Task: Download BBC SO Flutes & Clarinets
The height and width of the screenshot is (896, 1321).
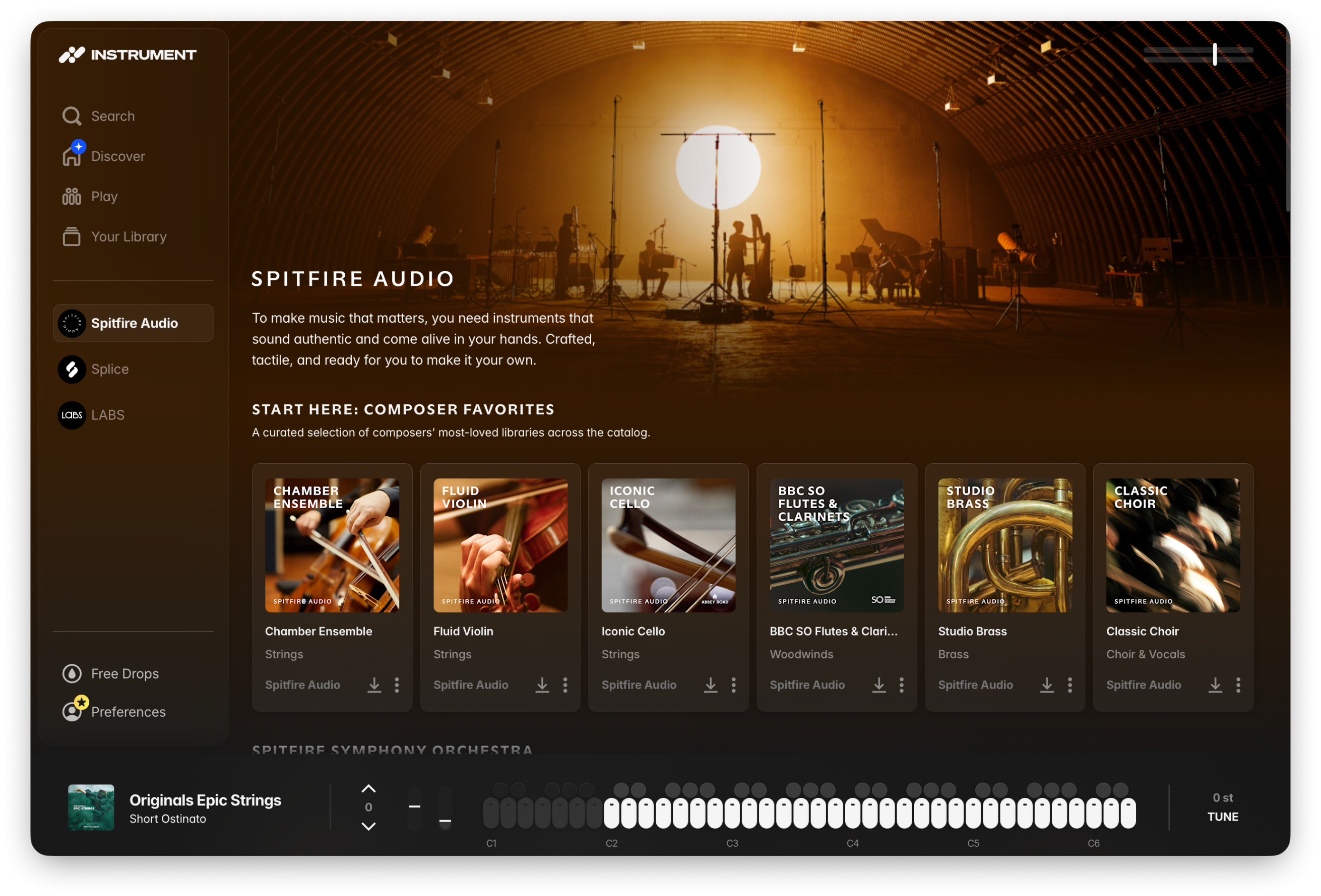Action: point(879,685)
